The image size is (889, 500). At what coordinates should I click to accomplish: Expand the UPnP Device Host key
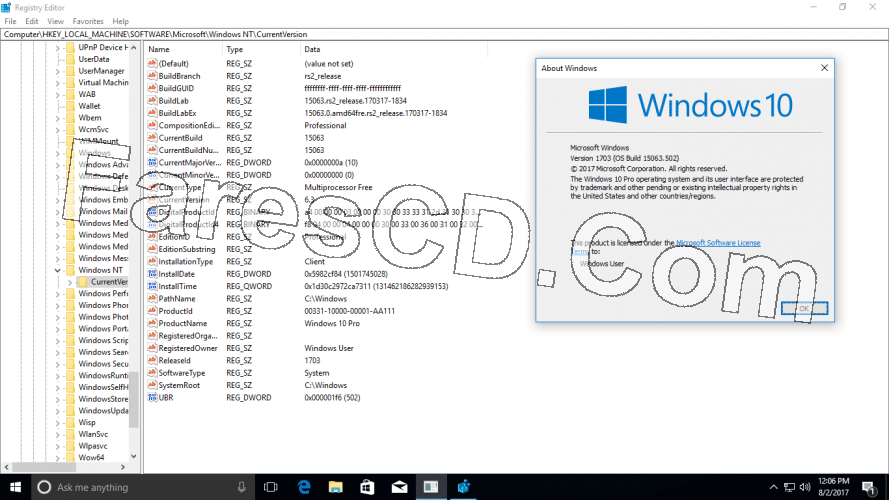57,48
